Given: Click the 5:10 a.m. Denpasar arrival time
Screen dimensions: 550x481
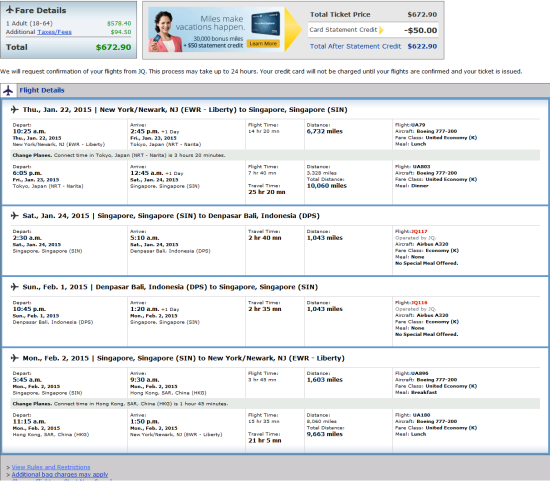Looking at the screenshot, I should [145, 238].
